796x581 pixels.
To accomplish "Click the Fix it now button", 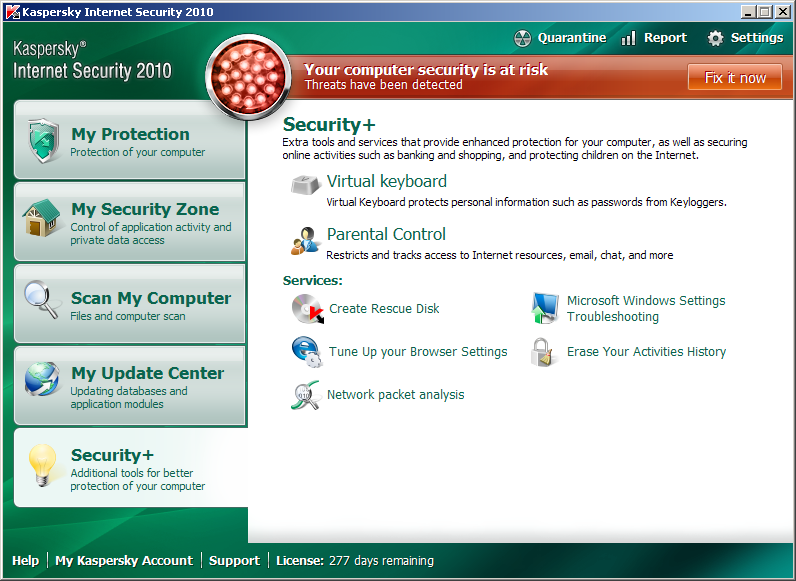I will point(735,77).
